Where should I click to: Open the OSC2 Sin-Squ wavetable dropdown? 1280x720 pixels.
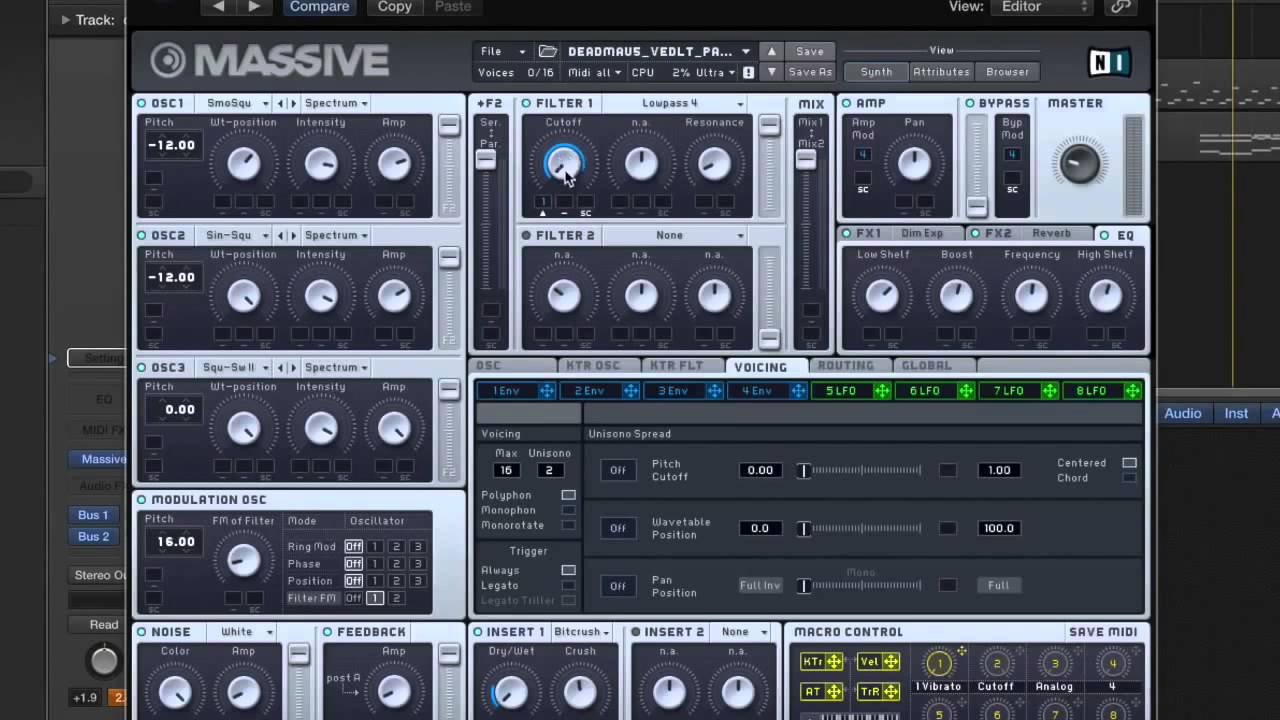[235, 235]
